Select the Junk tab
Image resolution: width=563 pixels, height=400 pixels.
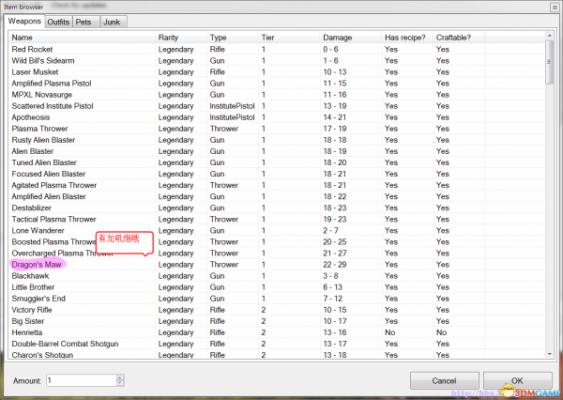113,22
